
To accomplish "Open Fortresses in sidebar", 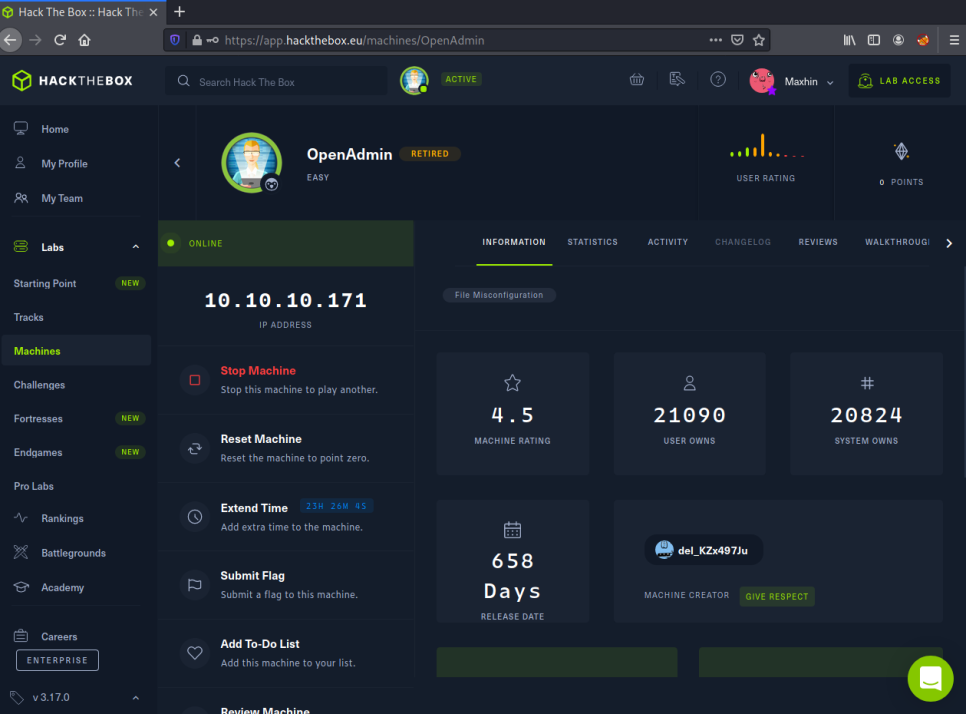I will point(38,419).
